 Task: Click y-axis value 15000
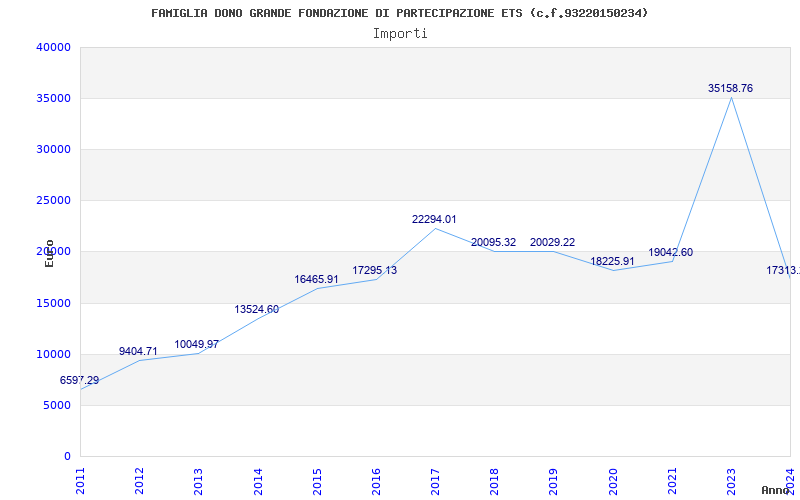point(53,304)
